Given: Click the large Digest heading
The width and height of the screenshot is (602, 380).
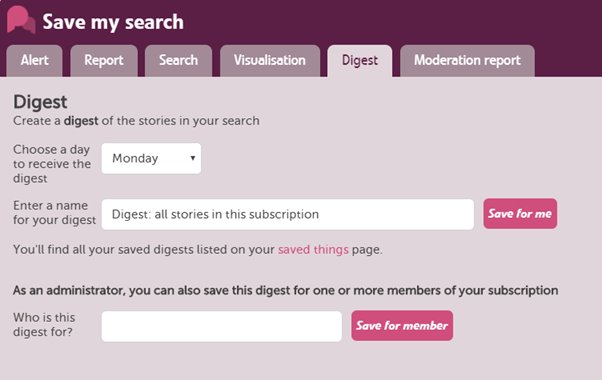Looking at the screenshot, I should pos(40,102).
